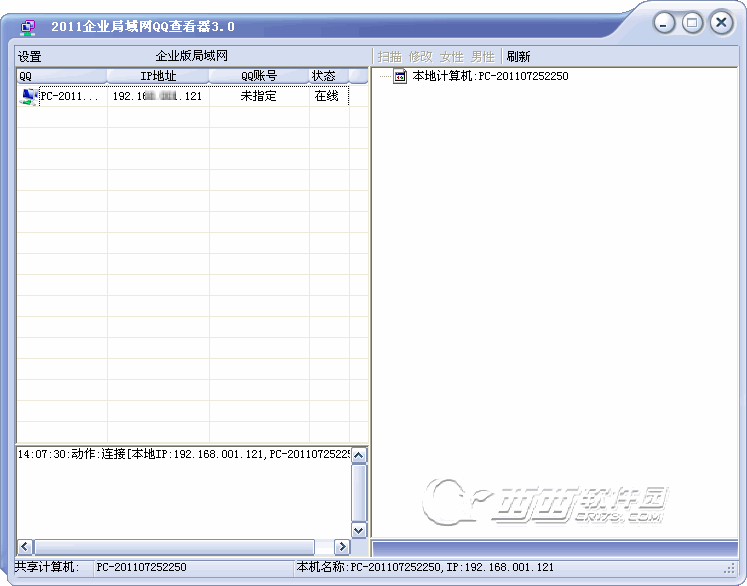
Task: Select tree node 本地计算机:PC-201107252250
Action: 490,76
